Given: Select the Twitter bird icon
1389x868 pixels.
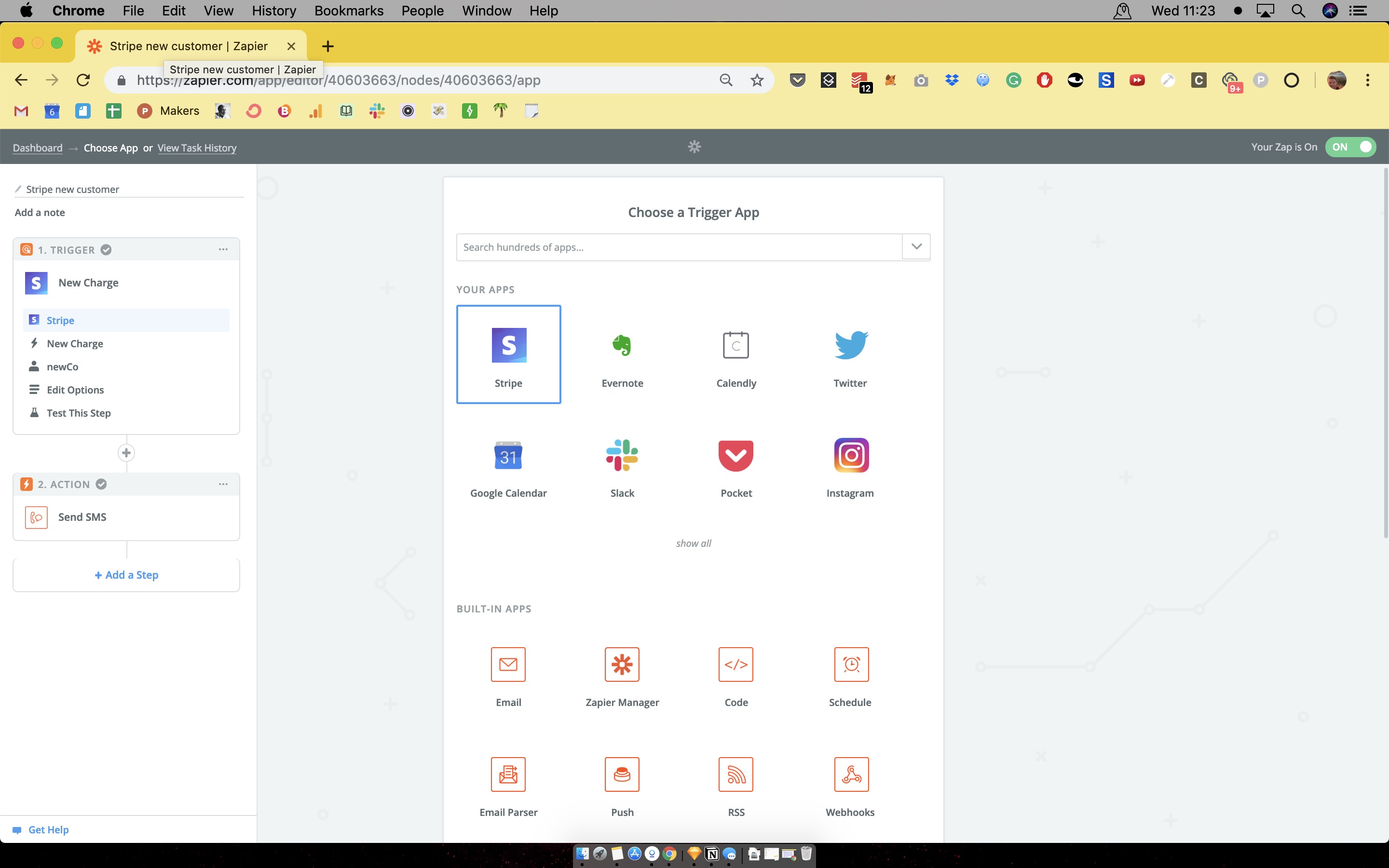Looking at the screenshot, I should point(851,345).
